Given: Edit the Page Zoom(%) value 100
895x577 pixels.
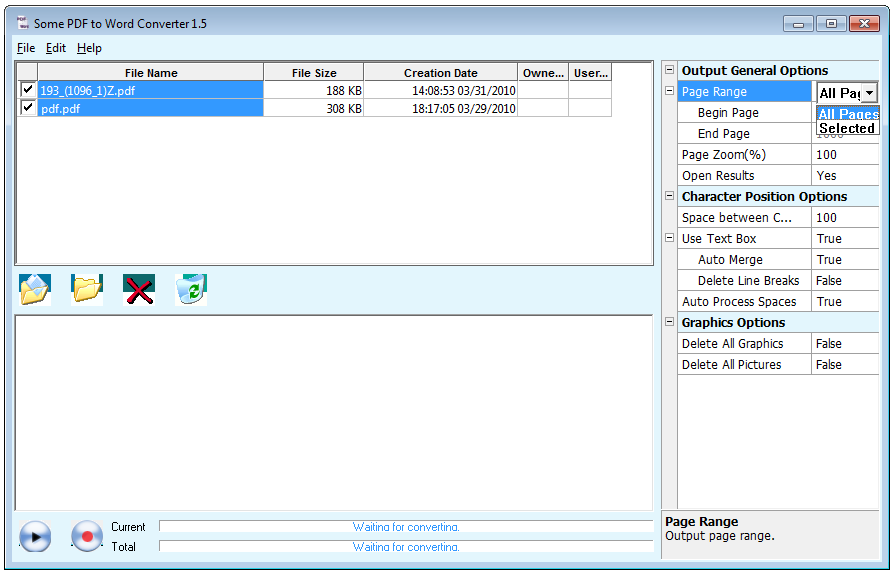Looking at the screenshot, I should pos(845,154).
